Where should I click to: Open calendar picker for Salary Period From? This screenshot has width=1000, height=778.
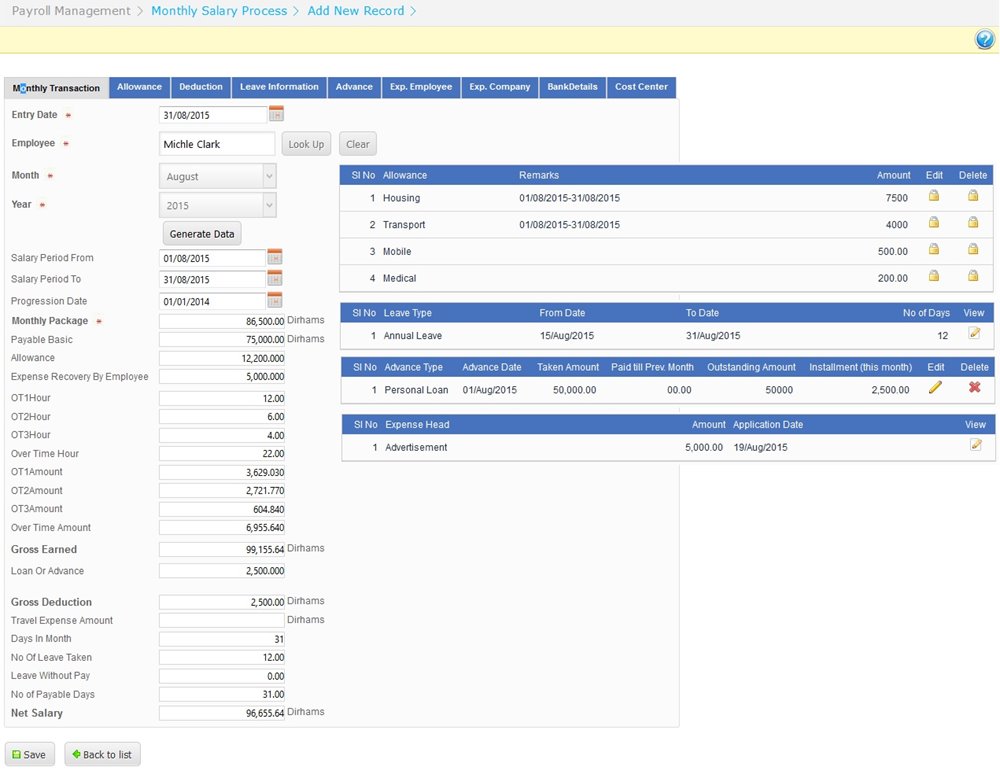[275, 257]
